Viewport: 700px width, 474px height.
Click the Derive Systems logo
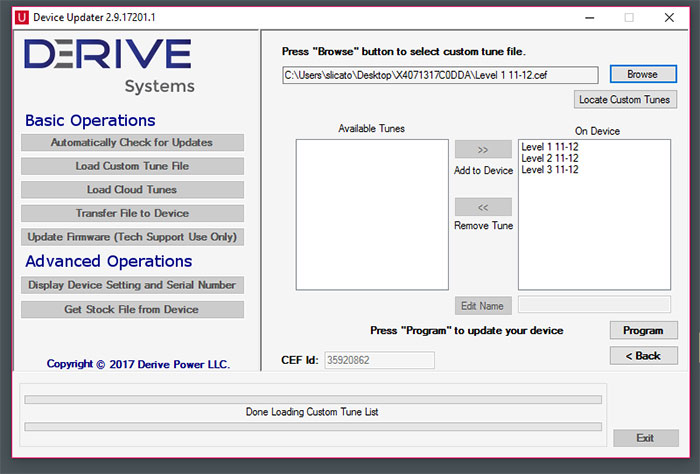(x=108, y=66)
